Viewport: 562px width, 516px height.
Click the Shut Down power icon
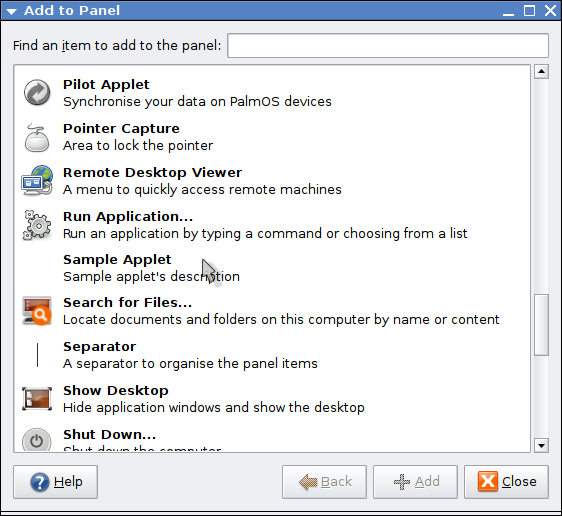pos(37,440)
